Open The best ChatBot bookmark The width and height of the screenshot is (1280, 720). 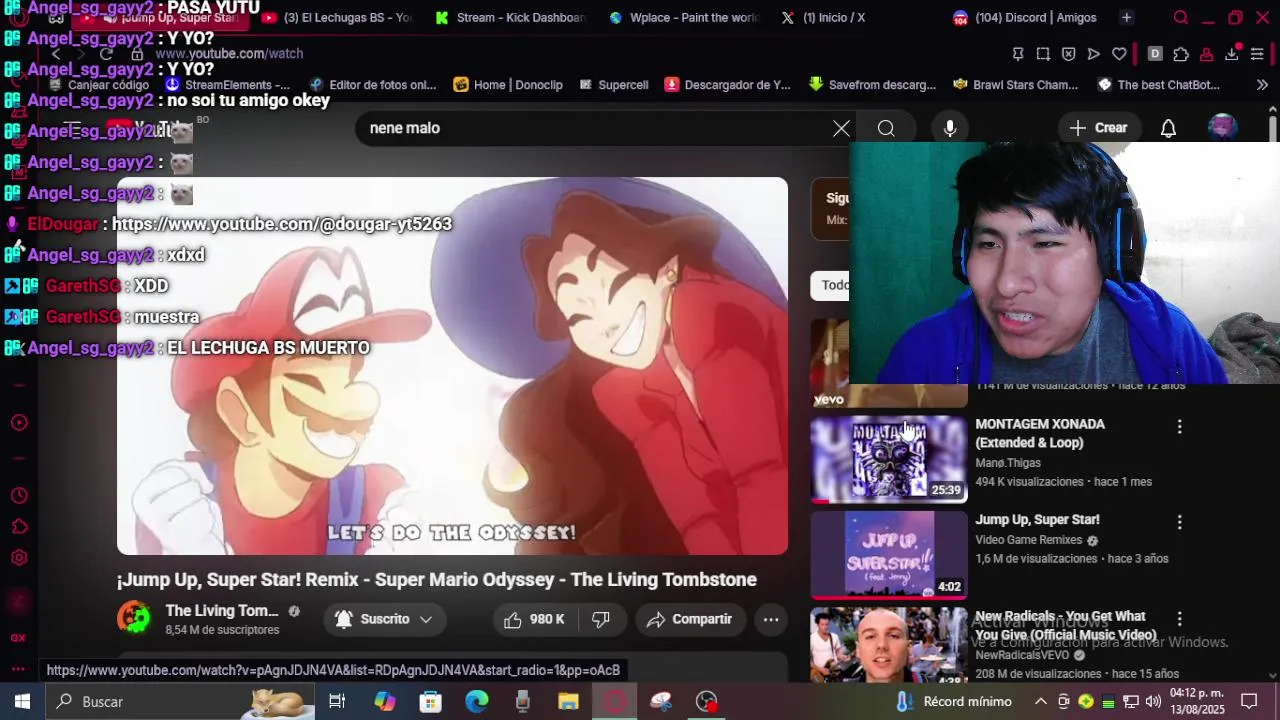(x=1158, y=85)
